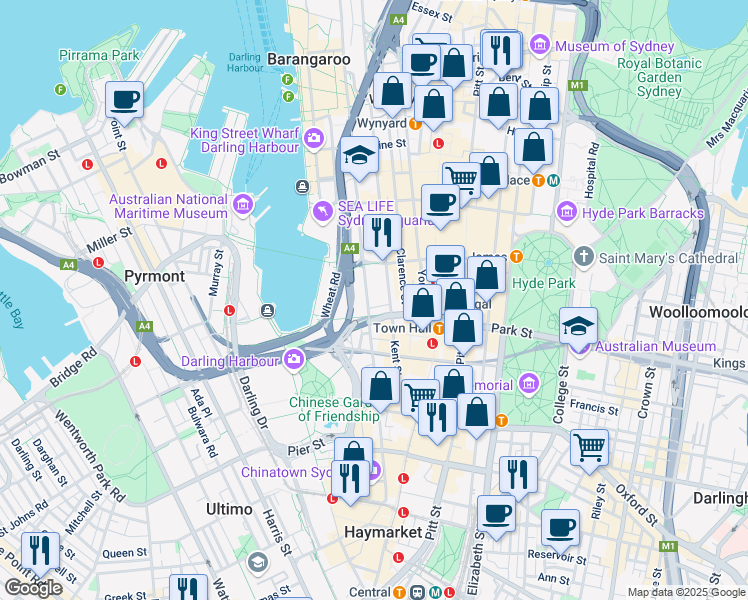The width and height of the screenshot is (748, 600).
Task: Click the Bridge Rd street label
Action: point(73,368)
